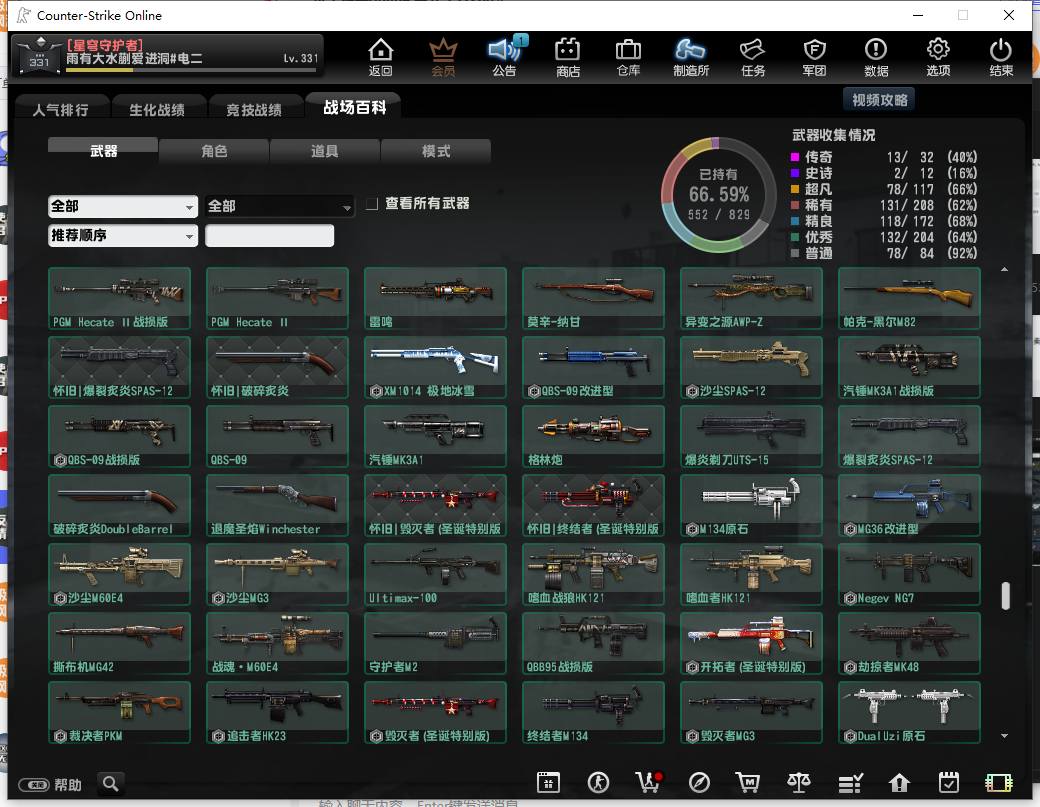Expand the second 全部 dark dropdown
This screenshot has height=807, width=1040.
click(x=279, y=206)
